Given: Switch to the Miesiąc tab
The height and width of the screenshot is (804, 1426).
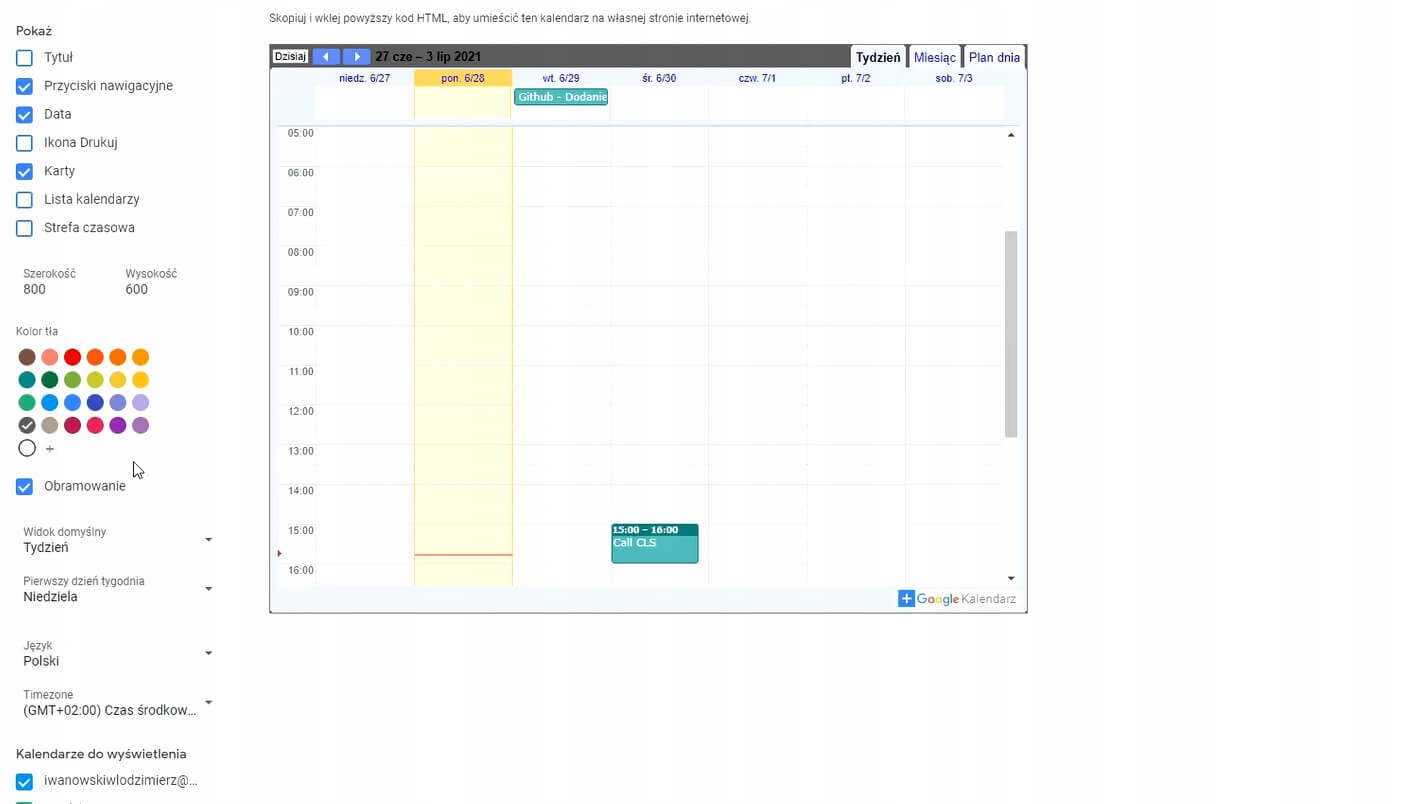Looking at the screenshot, I should (x=934, y=58).
